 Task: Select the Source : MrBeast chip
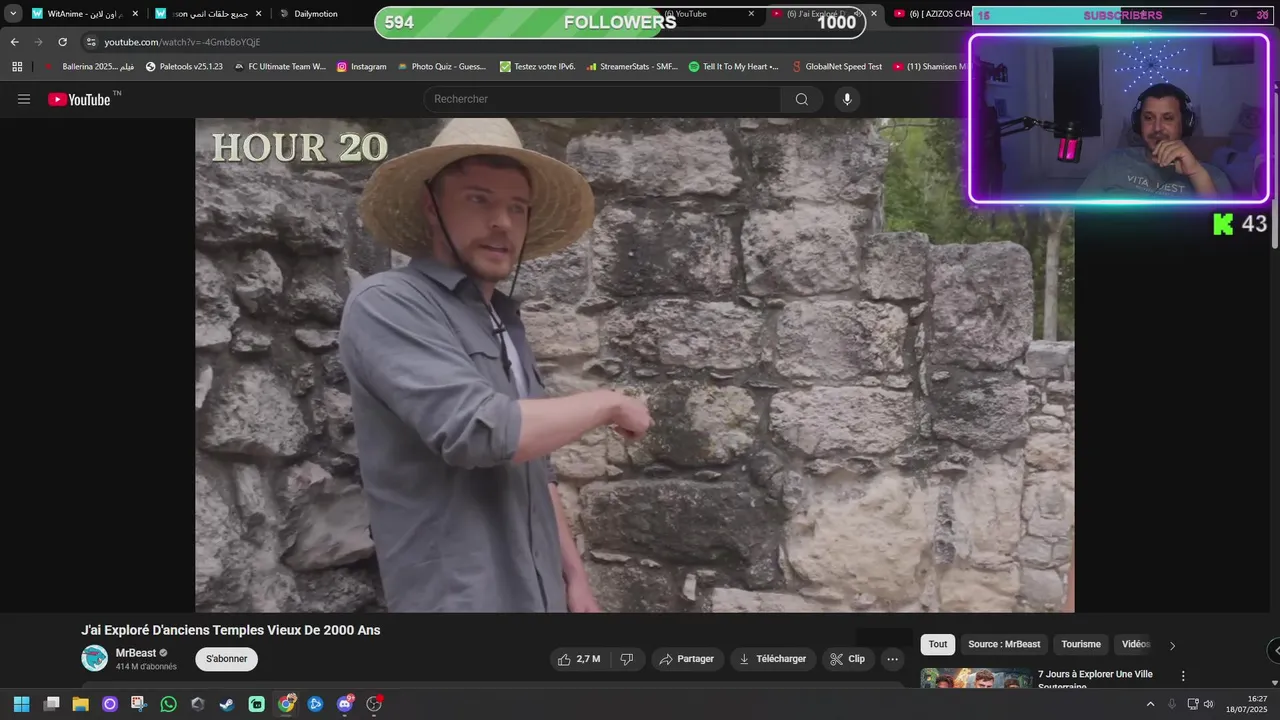[x=1004, y=644]
